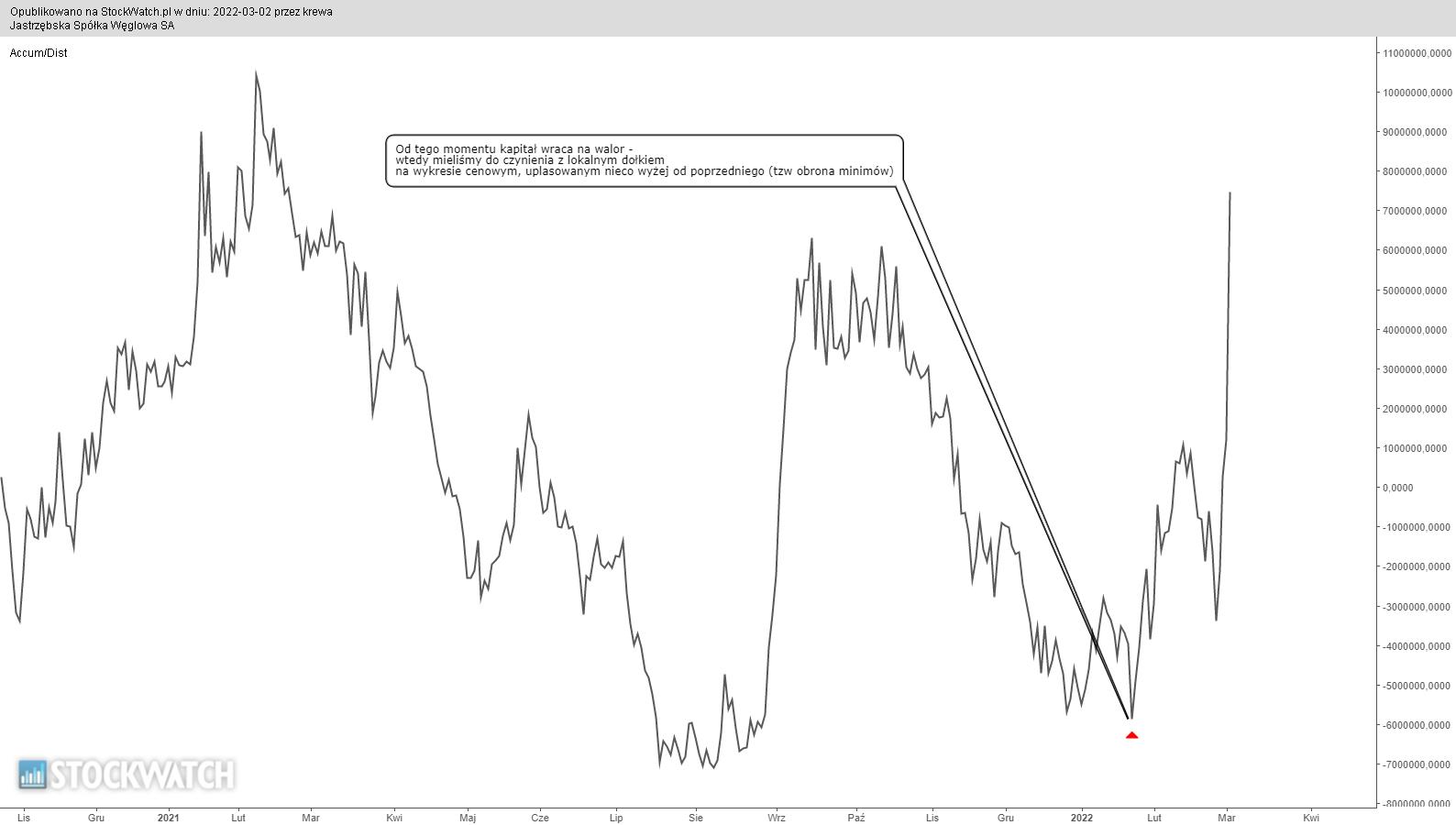Click the -6000000,0000 axis value

(x=1417, y=725)
